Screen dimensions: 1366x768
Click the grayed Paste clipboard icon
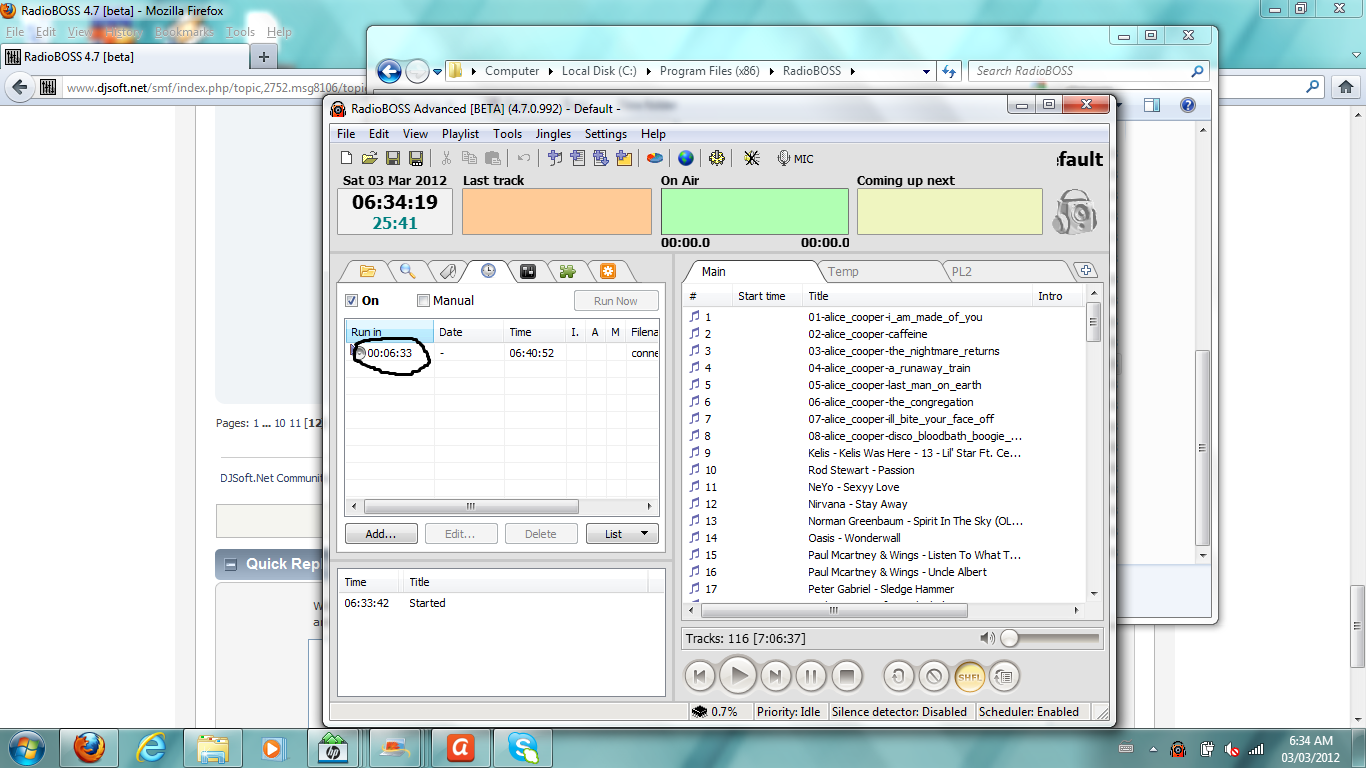click(x=493, y=158)
